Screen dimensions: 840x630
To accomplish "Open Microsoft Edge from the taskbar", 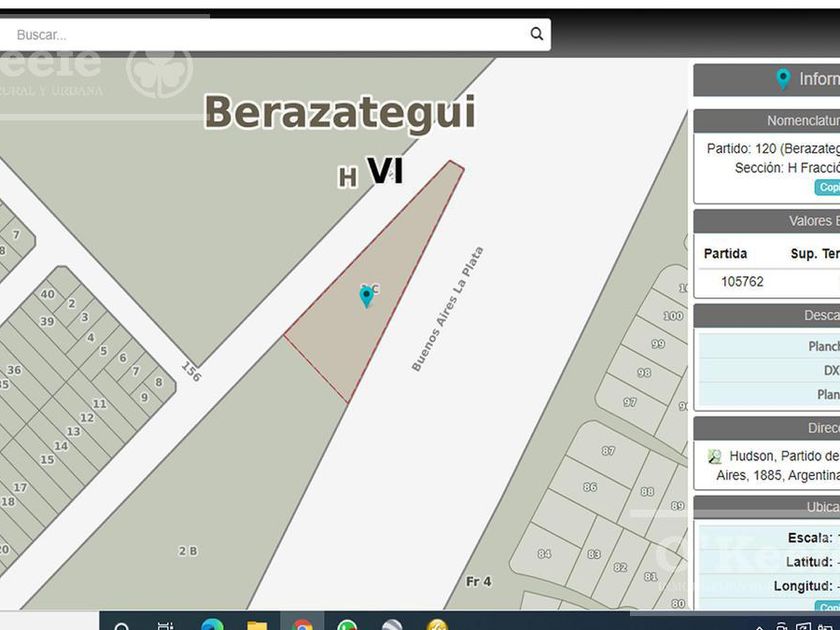I will (212, 625).
